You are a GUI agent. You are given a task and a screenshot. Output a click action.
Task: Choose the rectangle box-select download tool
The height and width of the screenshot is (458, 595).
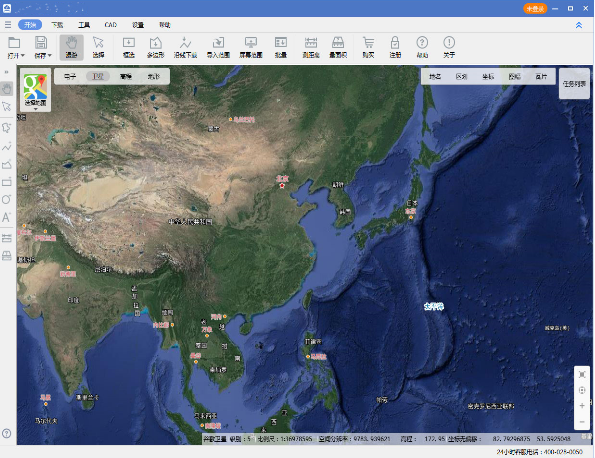click(x=129, y=47)
